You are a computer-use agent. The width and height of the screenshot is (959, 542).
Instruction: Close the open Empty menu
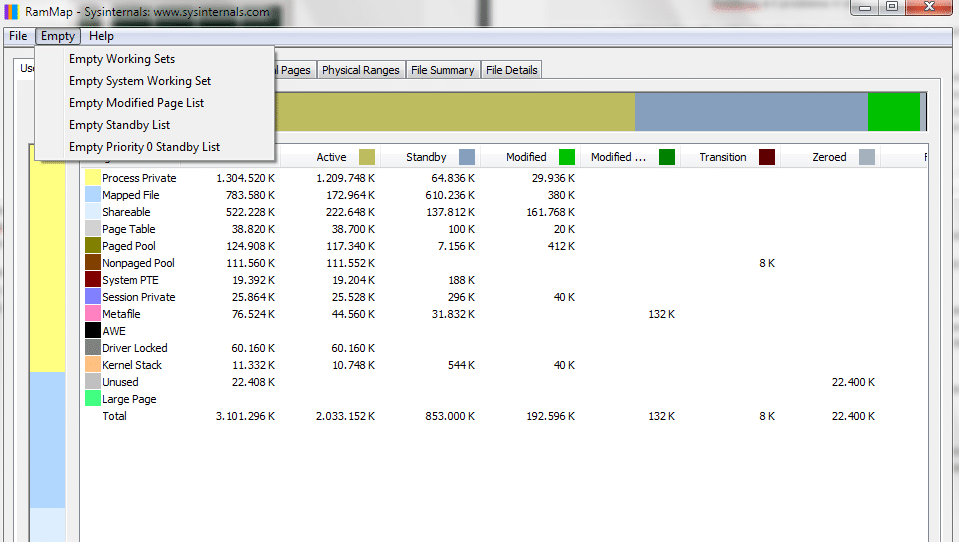[x=57, y=36]
